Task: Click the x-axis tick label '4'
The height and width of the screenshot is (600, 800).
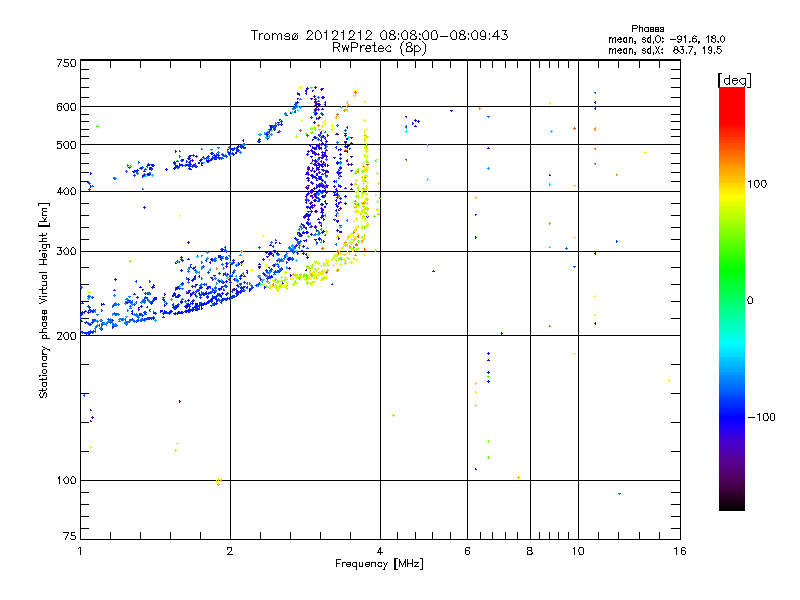Action: click(x=380, y=551)
